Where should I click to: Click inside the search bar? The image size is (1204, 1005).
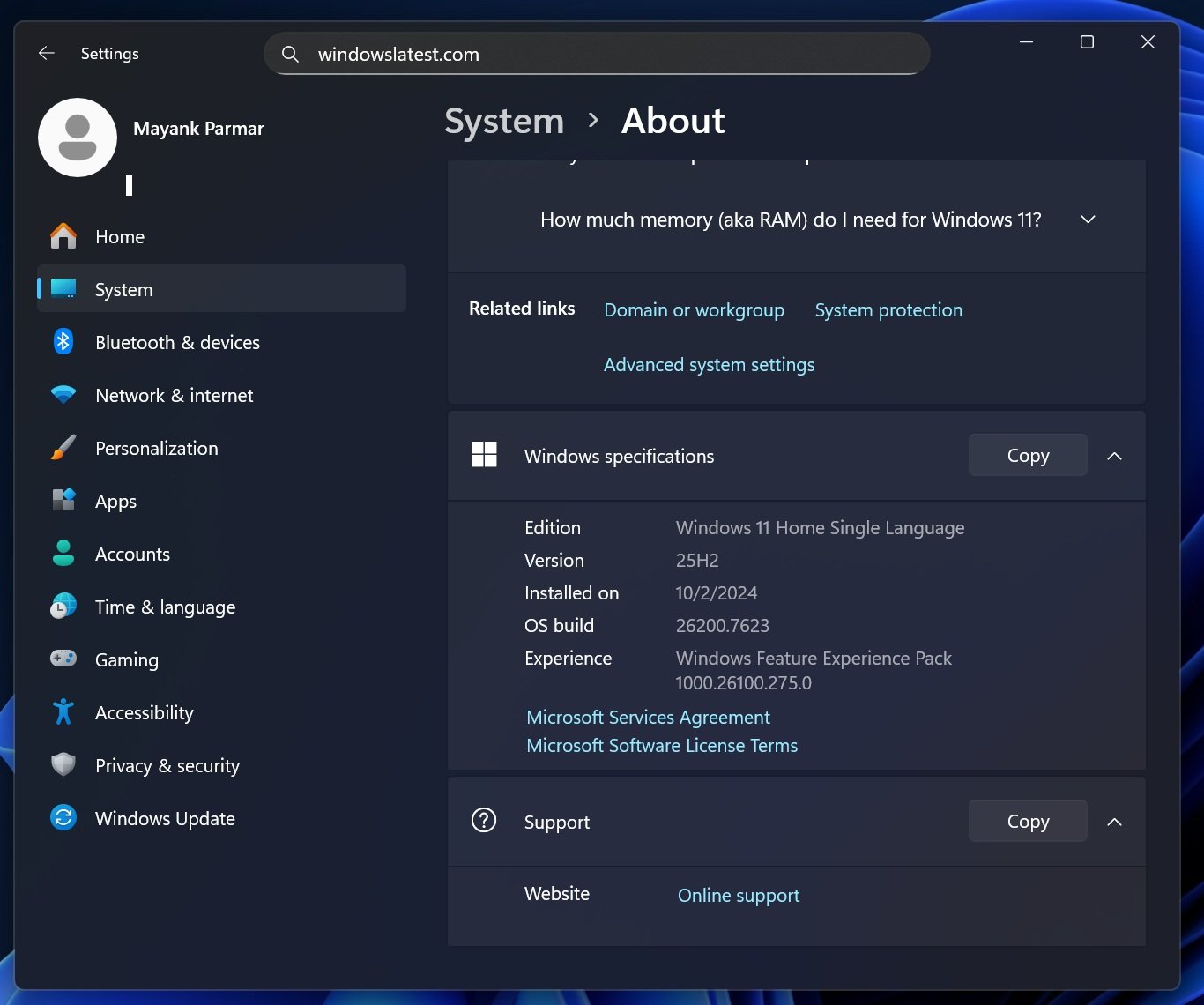click(596, 53)
